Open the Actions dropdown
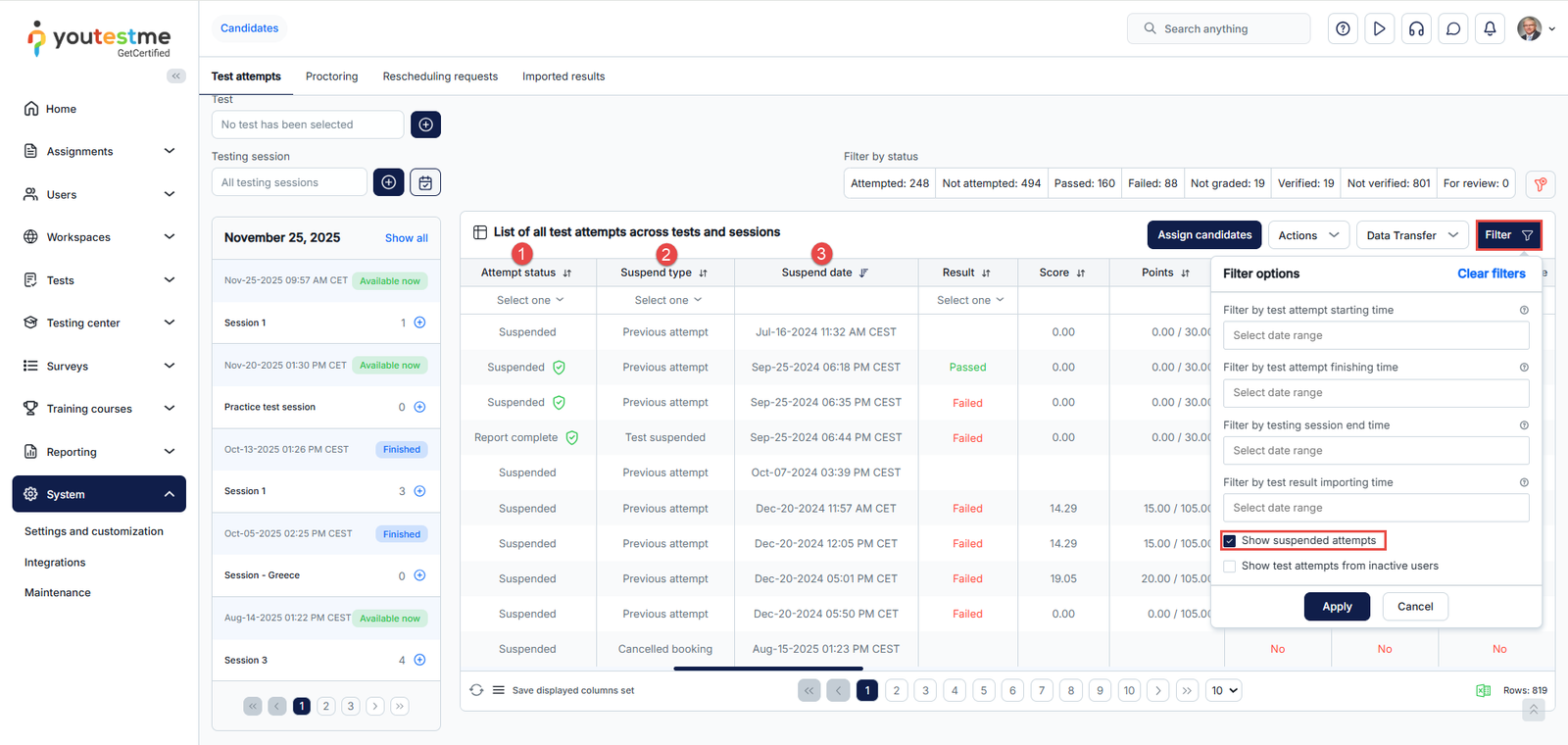 click(1308, 235)
